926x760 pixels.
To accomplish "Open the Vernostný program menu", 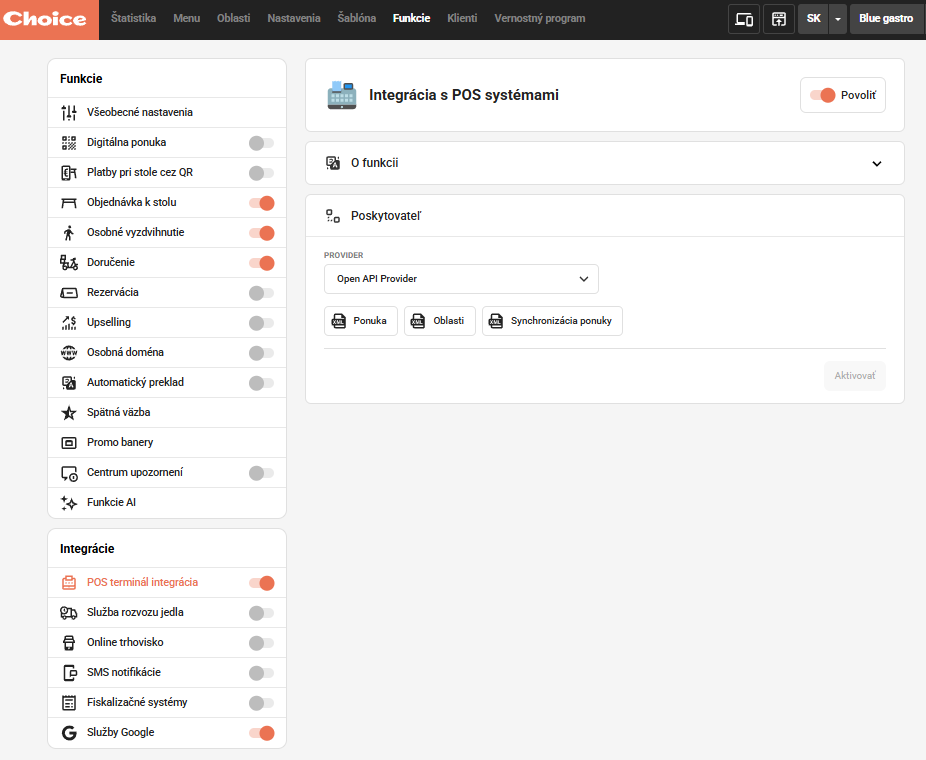I will coord(539,18).
